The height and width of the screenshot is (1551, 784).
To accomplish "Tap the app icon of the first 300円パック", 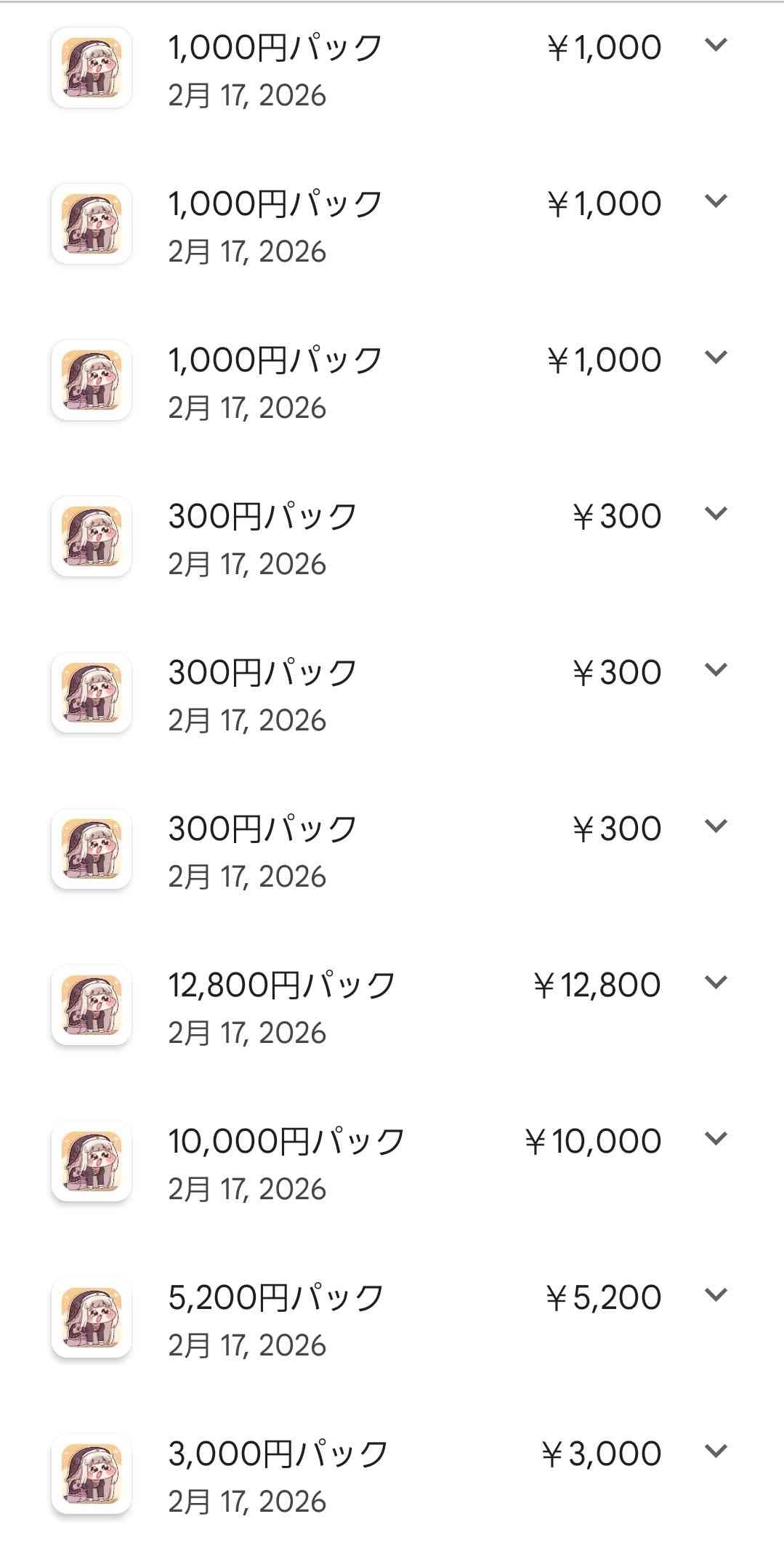I will [92, 536].
